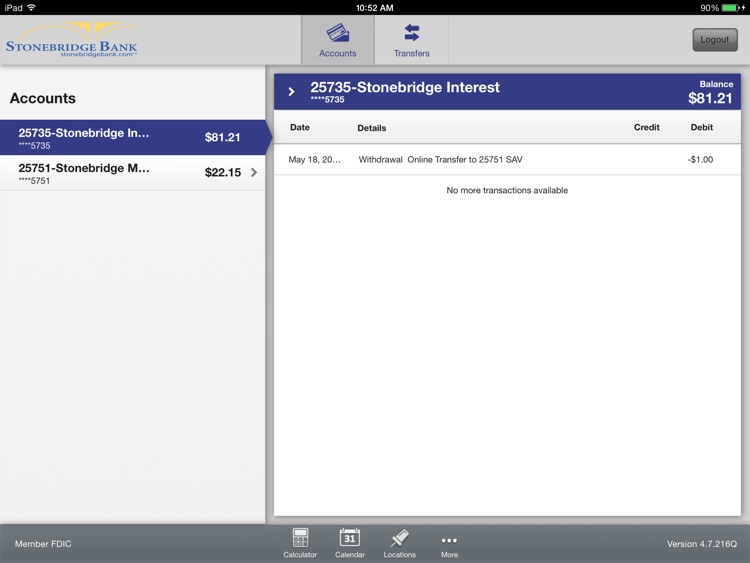This screenshot has height=563, width=750.
Task: Open the May 18 withdrawal transaction
Action: point(507,159)
